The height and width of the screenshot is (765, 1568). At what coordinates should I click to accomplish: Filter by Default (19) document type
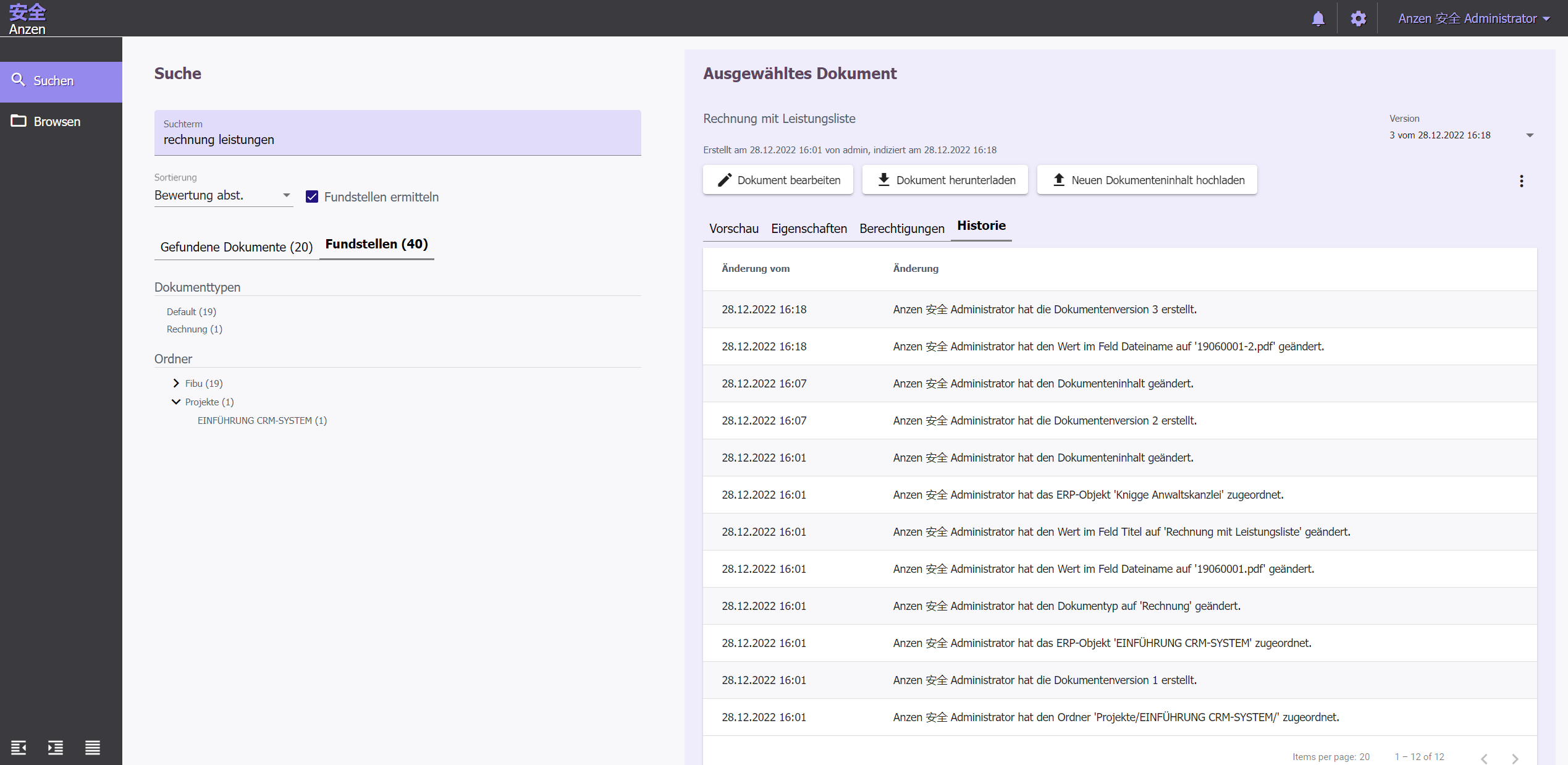pos(192,311)
